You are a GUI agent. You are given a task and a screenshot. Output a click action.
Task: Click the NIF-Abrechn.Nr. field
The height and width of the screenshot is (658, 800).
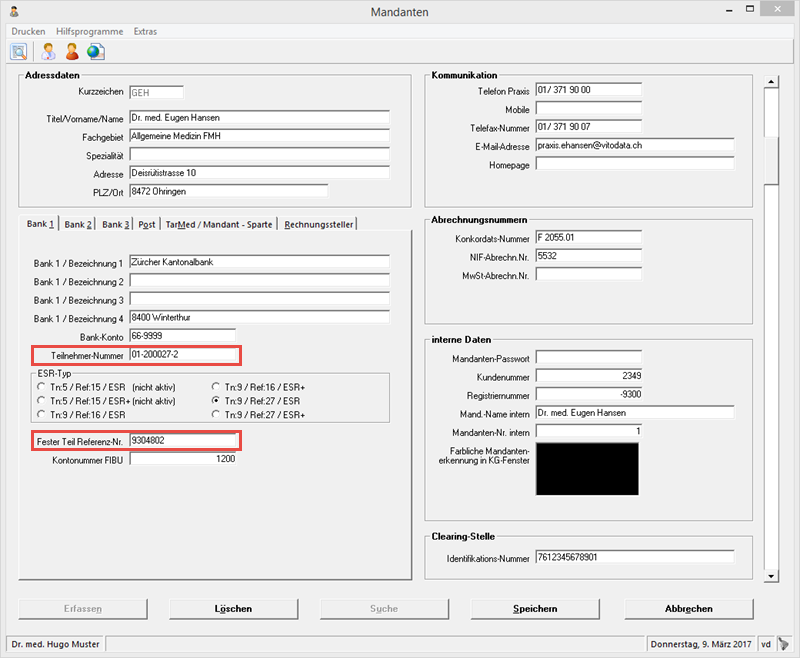tap(589, 256)
